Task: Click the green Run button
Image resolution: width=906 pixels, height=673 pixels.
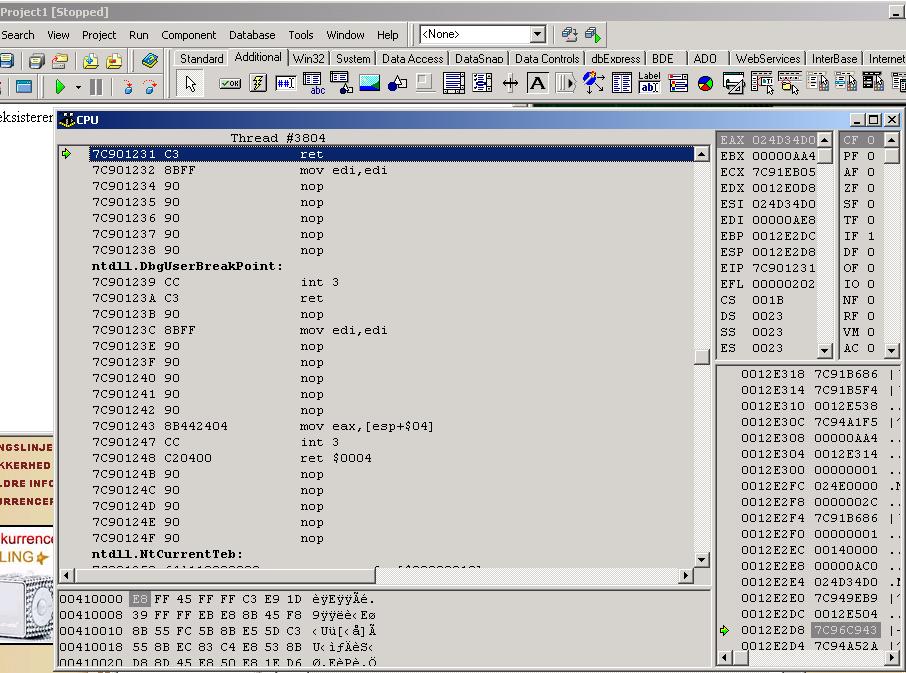Action: pos(59,87)
